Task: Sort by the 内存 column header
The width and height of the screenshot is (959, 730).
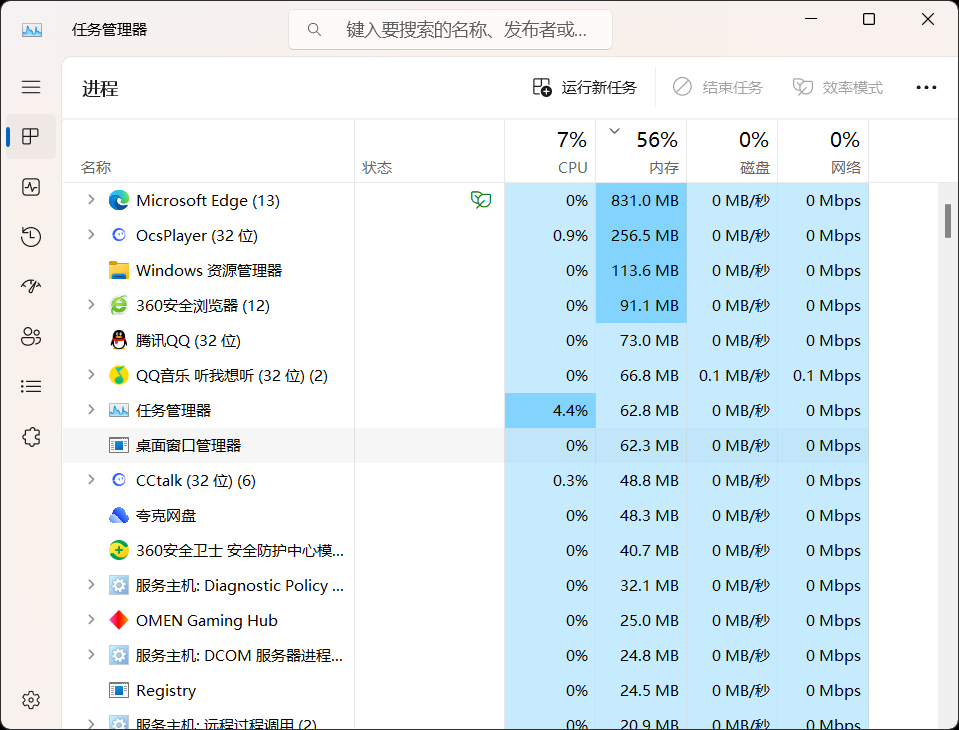Action: point(641,152)
